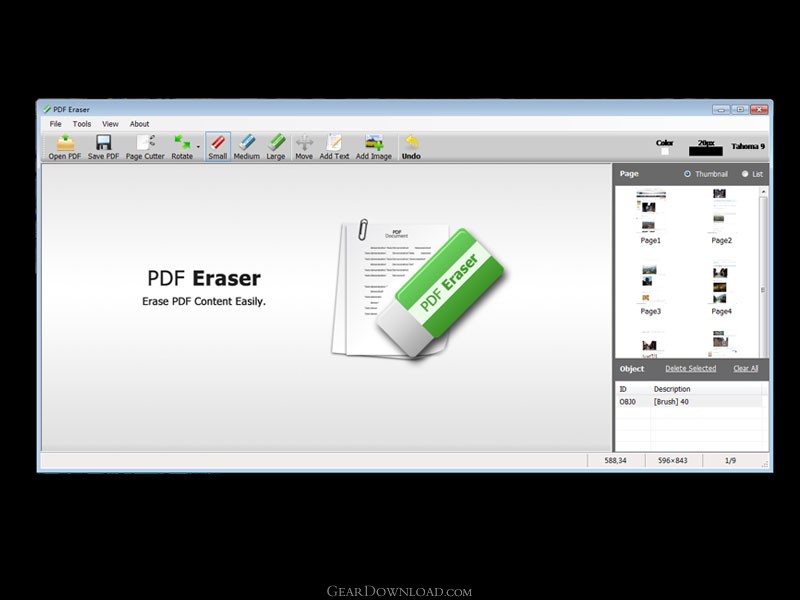Select the Small eraser
This screenshot has width=800, height=600.
pyautogui.click(x=218, y=146)
